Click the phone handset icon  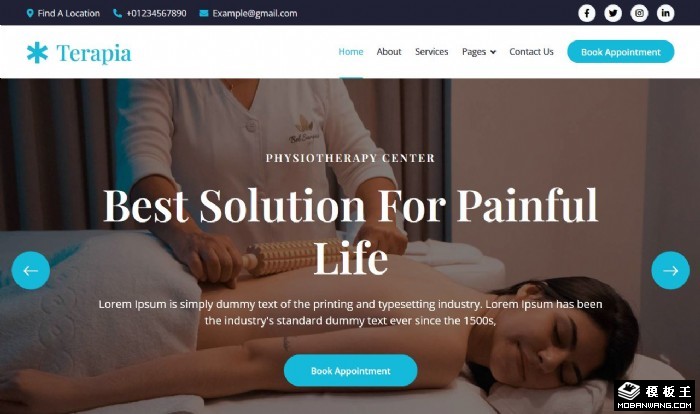[x=117, y=13]
